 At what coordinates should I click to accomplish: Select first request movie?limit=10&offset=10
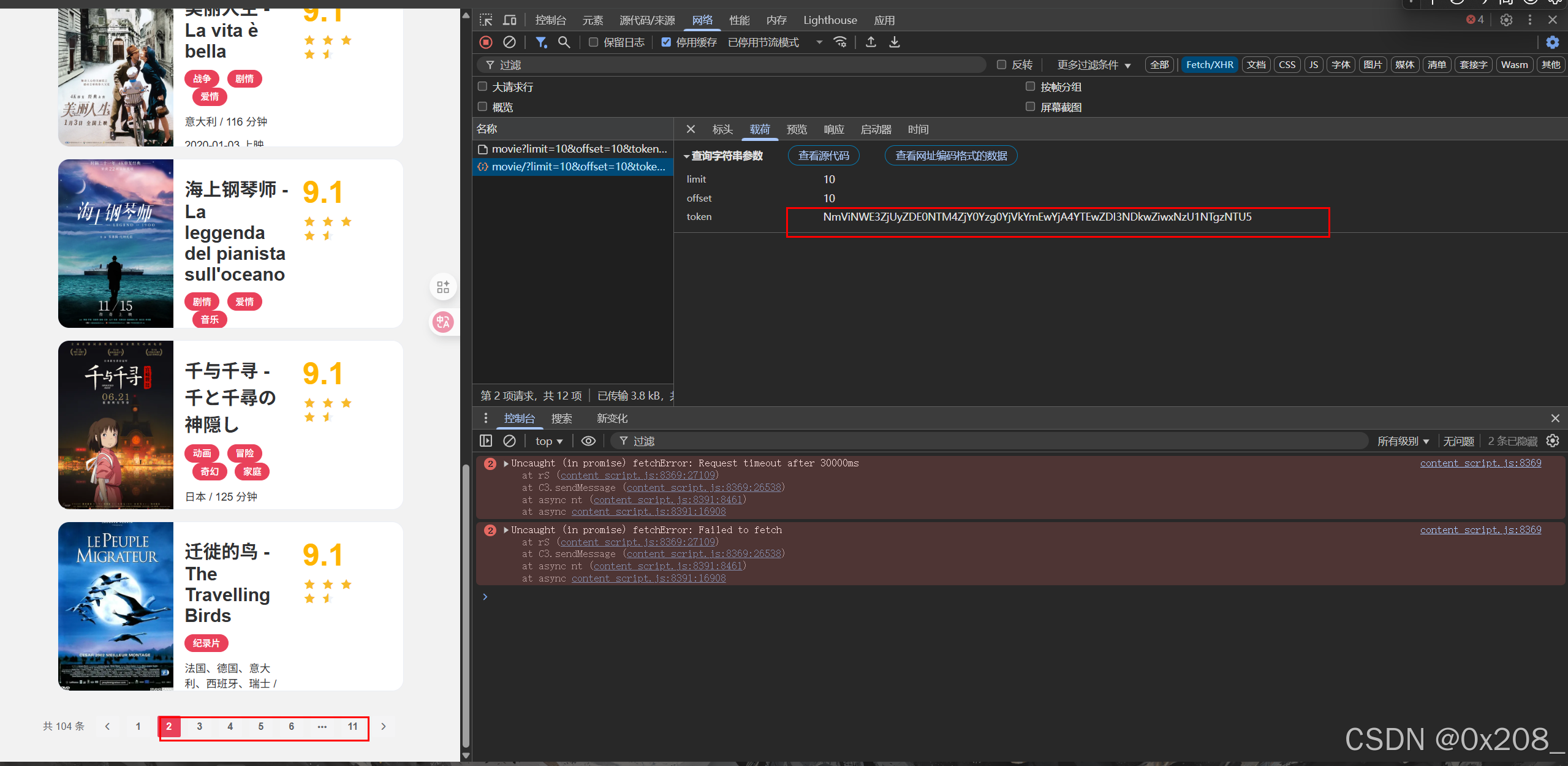point(573,149)
